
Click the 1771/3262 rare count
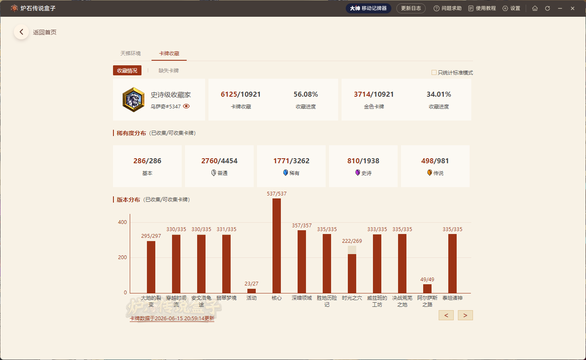coord(291,161)
